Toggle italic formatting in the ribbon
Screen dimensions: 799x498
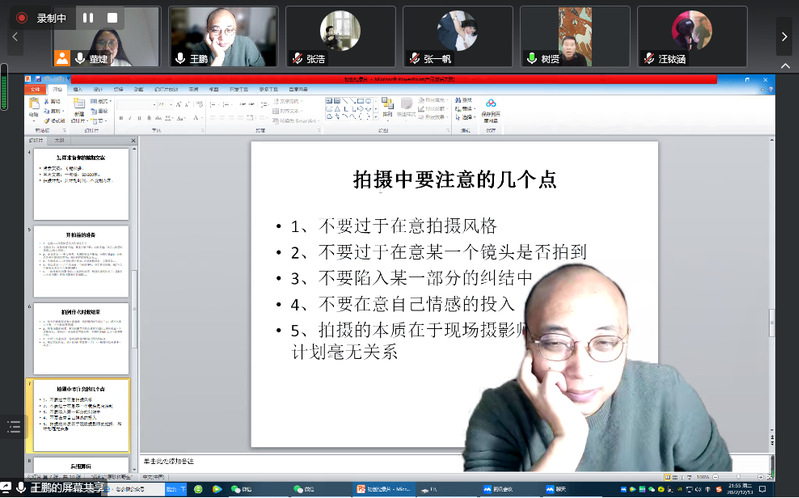pos(131,118)
